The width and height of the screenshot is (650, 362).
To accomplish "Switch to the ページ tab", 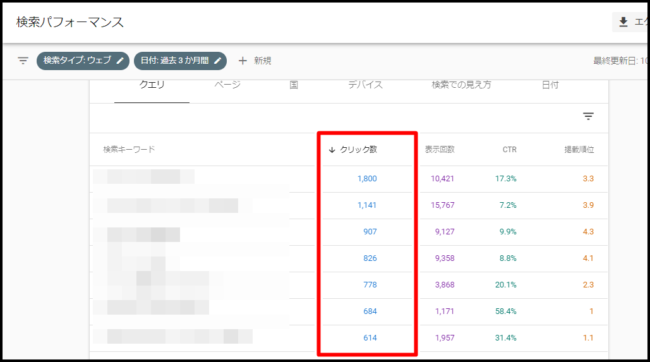I will click(x=227, y=85).
